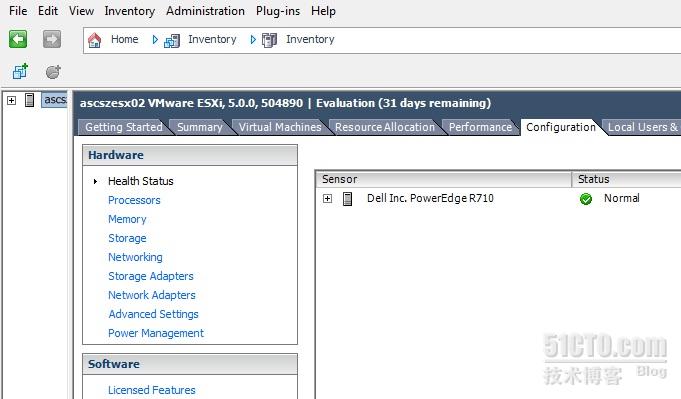Click the green Normal status checkmark icon

click(x=586, y=199)
